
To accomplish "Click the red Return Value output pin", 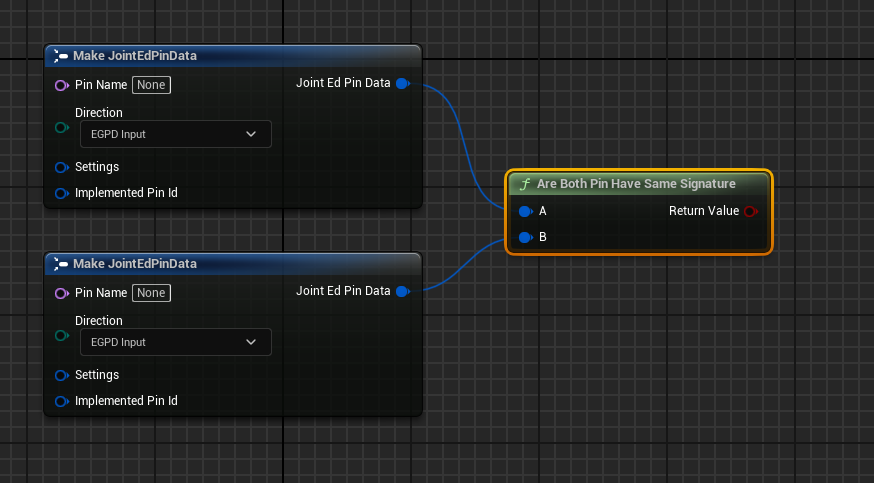I will [x=750, y=212].
